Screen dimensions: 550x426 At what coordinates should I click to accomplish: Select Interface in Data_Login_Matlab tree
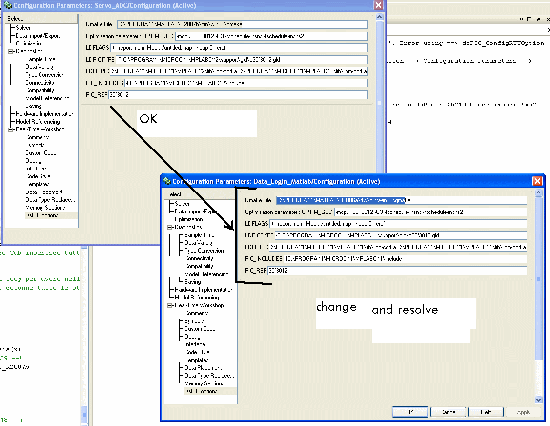pos(195,344)
